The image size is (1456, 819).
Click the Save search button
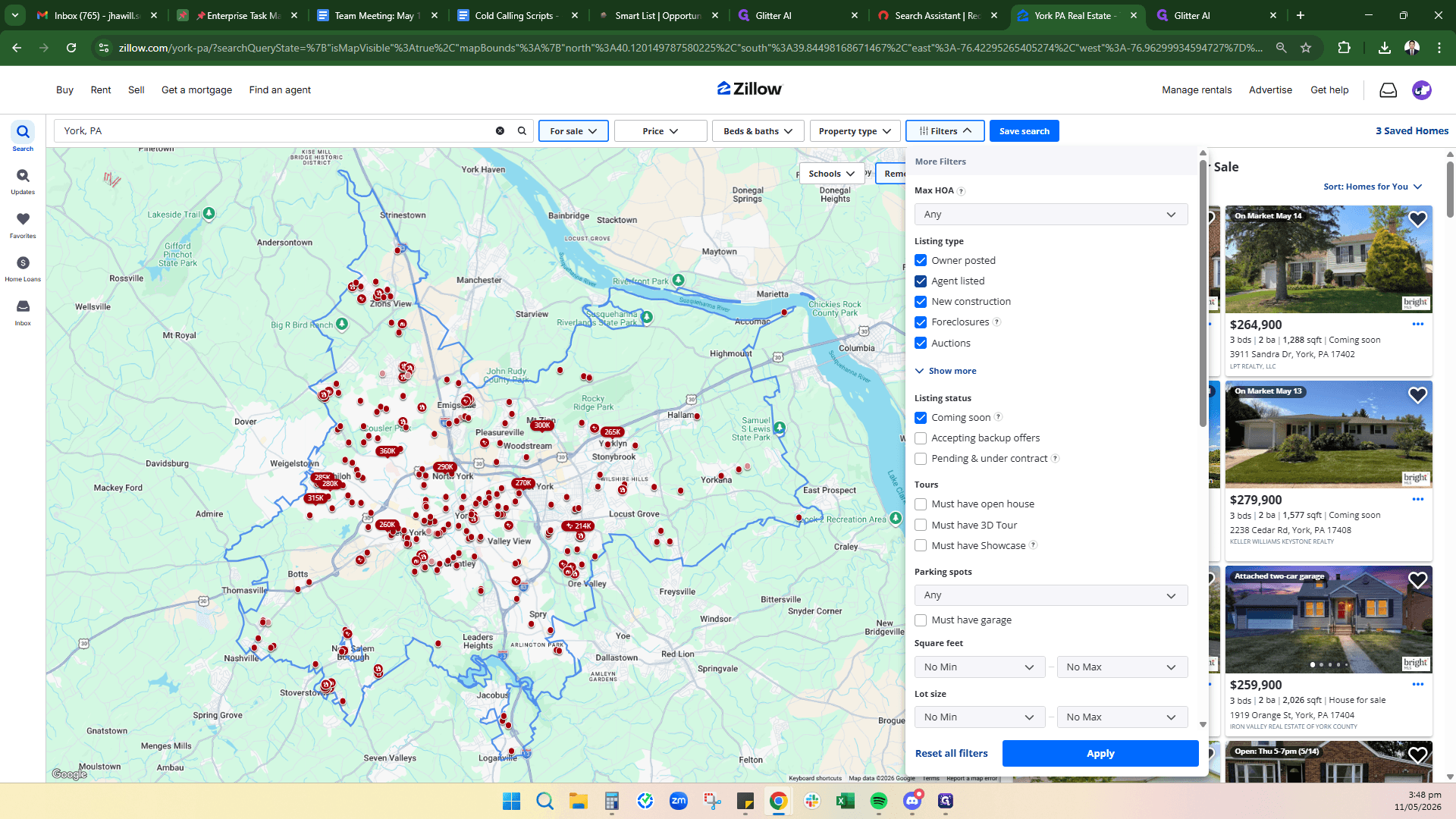click(1024, 131)
